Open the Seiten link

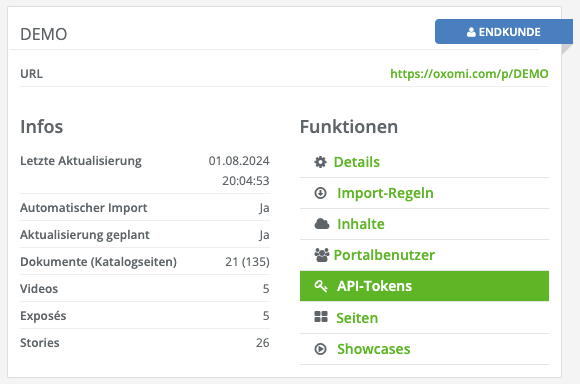point(357,318)
